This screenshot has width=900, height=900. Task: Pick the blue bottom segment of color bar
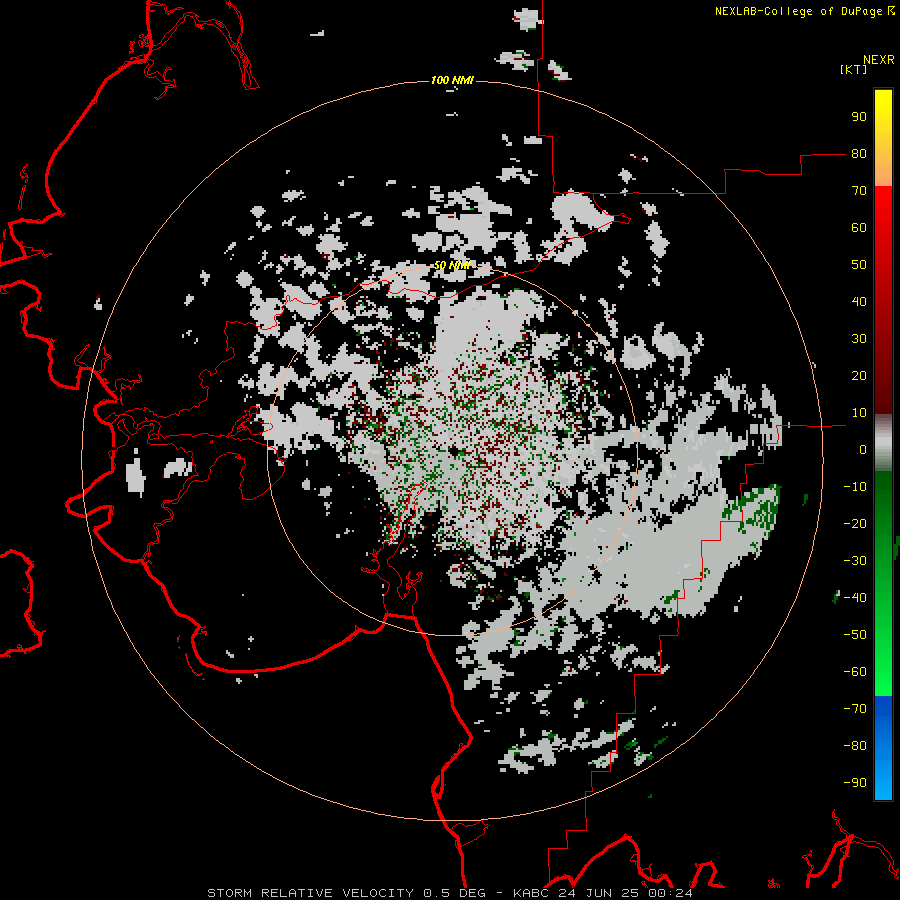pos(883,748)
